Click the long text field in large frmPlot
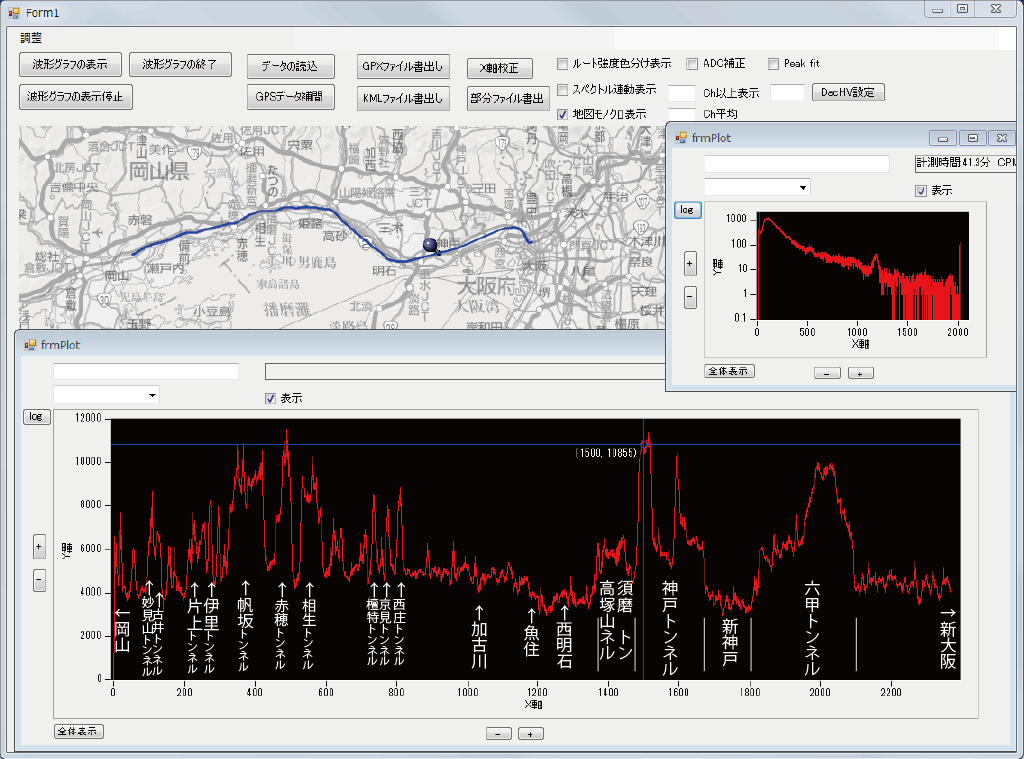Screen dimensions: 1024x759 point(465,372)
